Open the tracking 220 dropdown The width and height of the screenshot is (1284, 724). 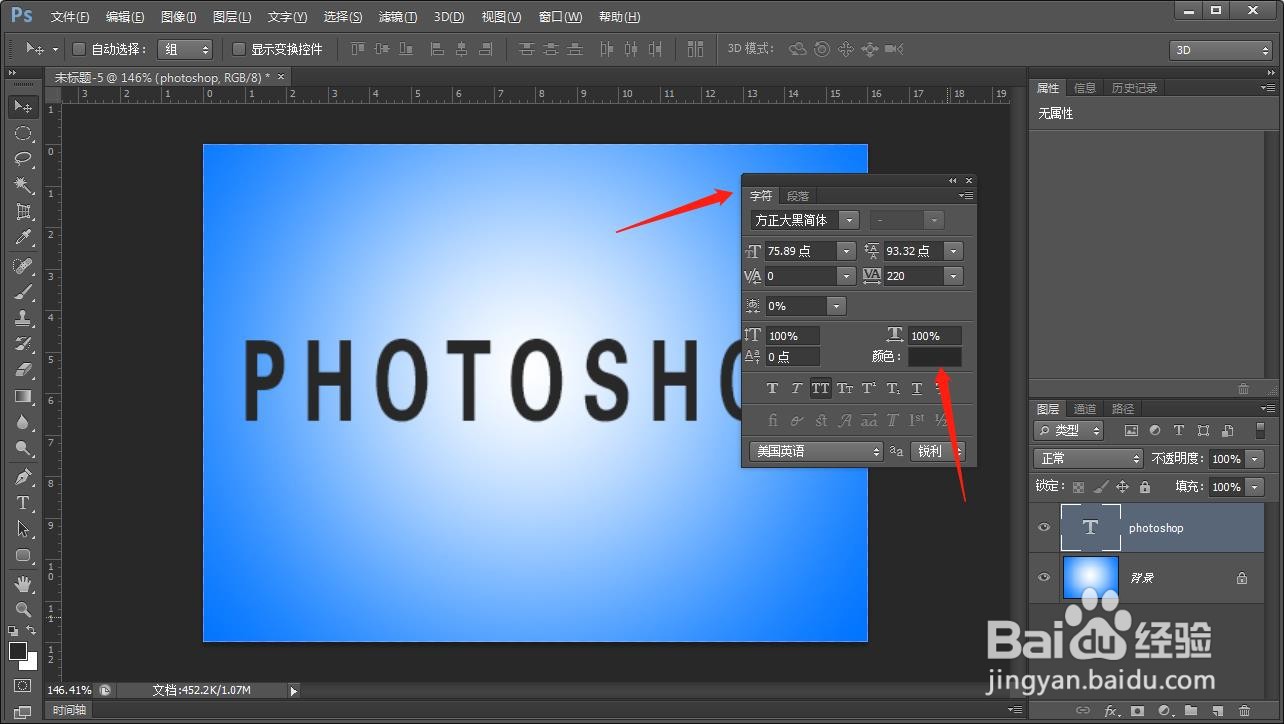(954, 276)
